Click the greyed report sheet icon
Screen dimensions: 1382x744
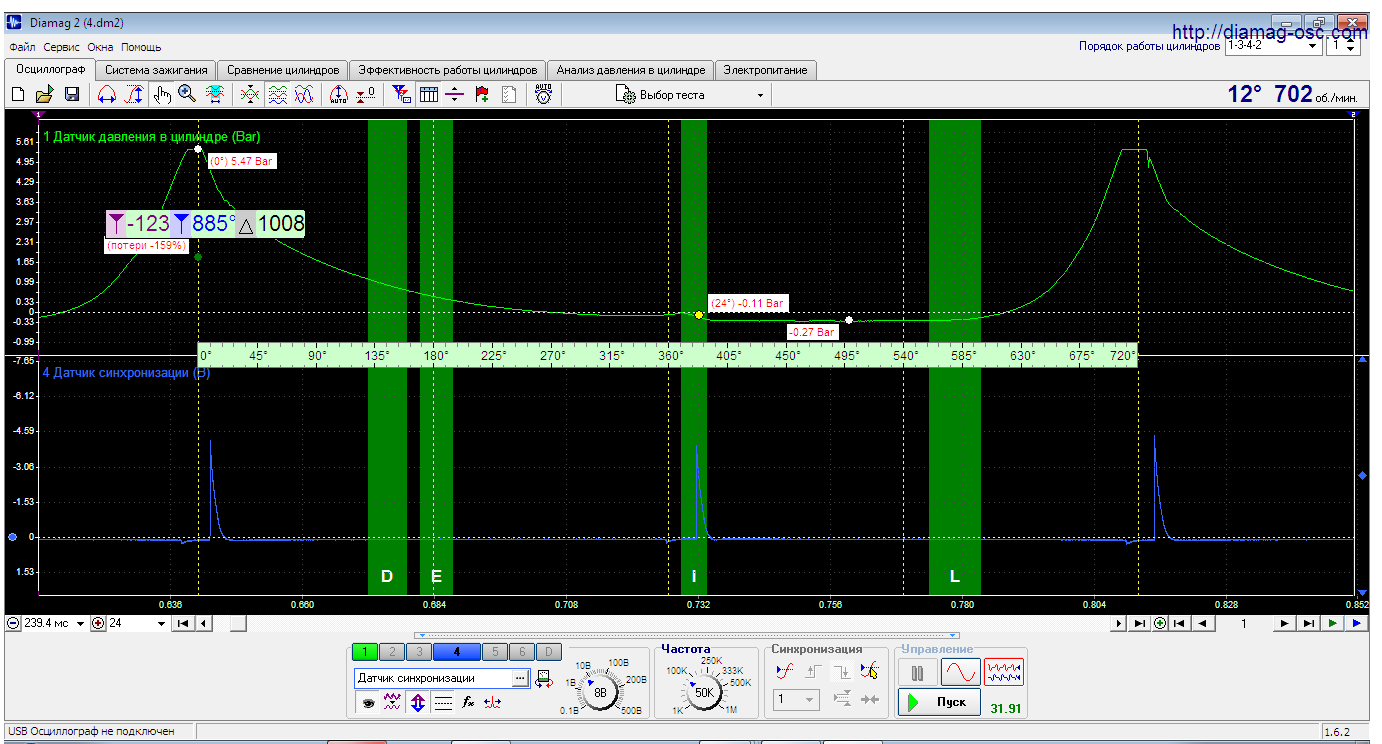tap(509, 95)
